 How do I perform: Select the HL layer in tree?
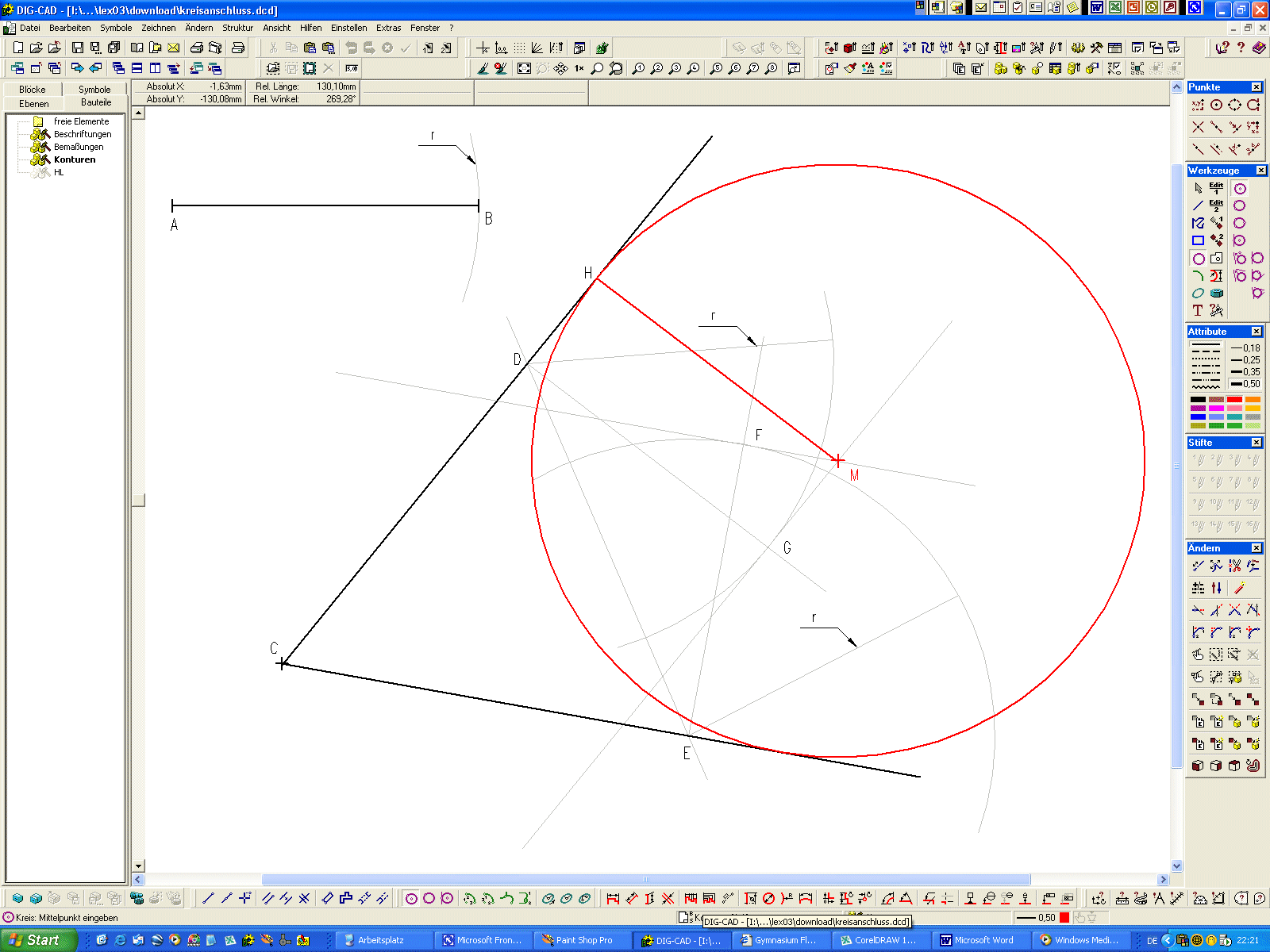click(59, 172)
